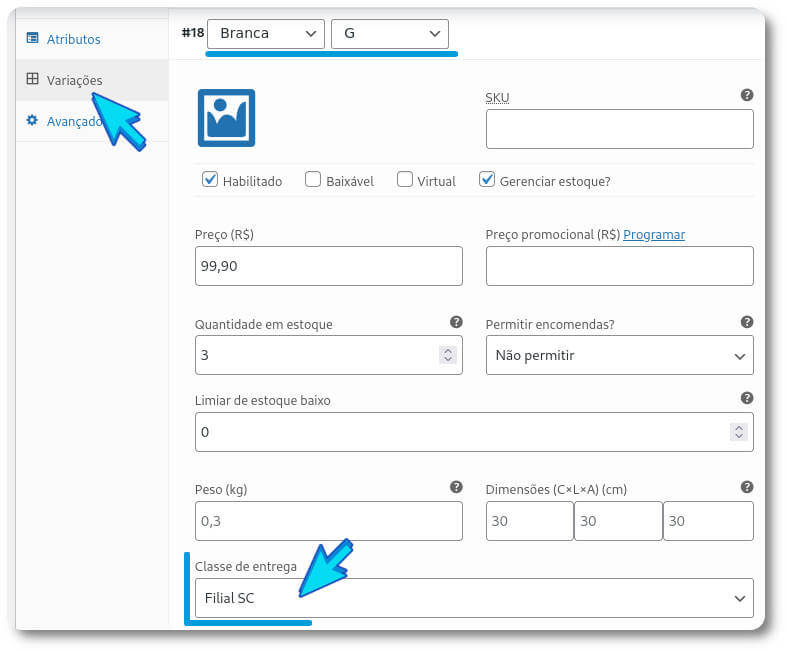788x653 pixels.
Task: Click the stock quantity spinner arrows
Action: coord(448,355)
